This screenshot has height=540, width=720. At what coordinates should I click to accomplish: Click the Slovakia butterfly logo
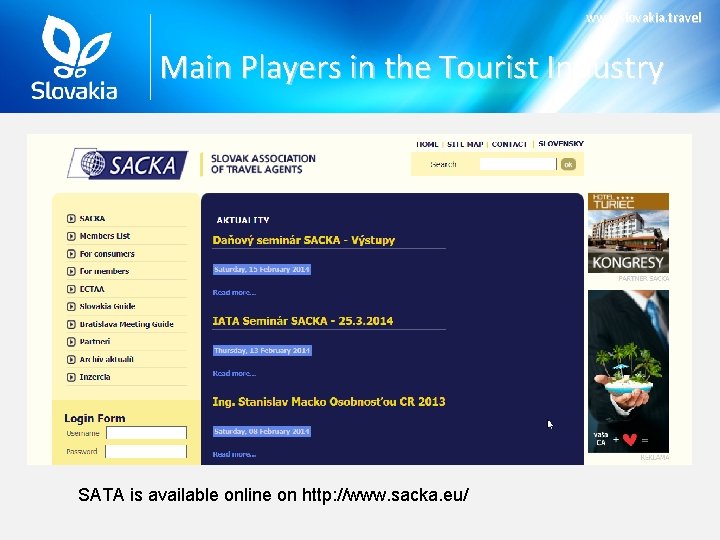click(x=74, y=58)
